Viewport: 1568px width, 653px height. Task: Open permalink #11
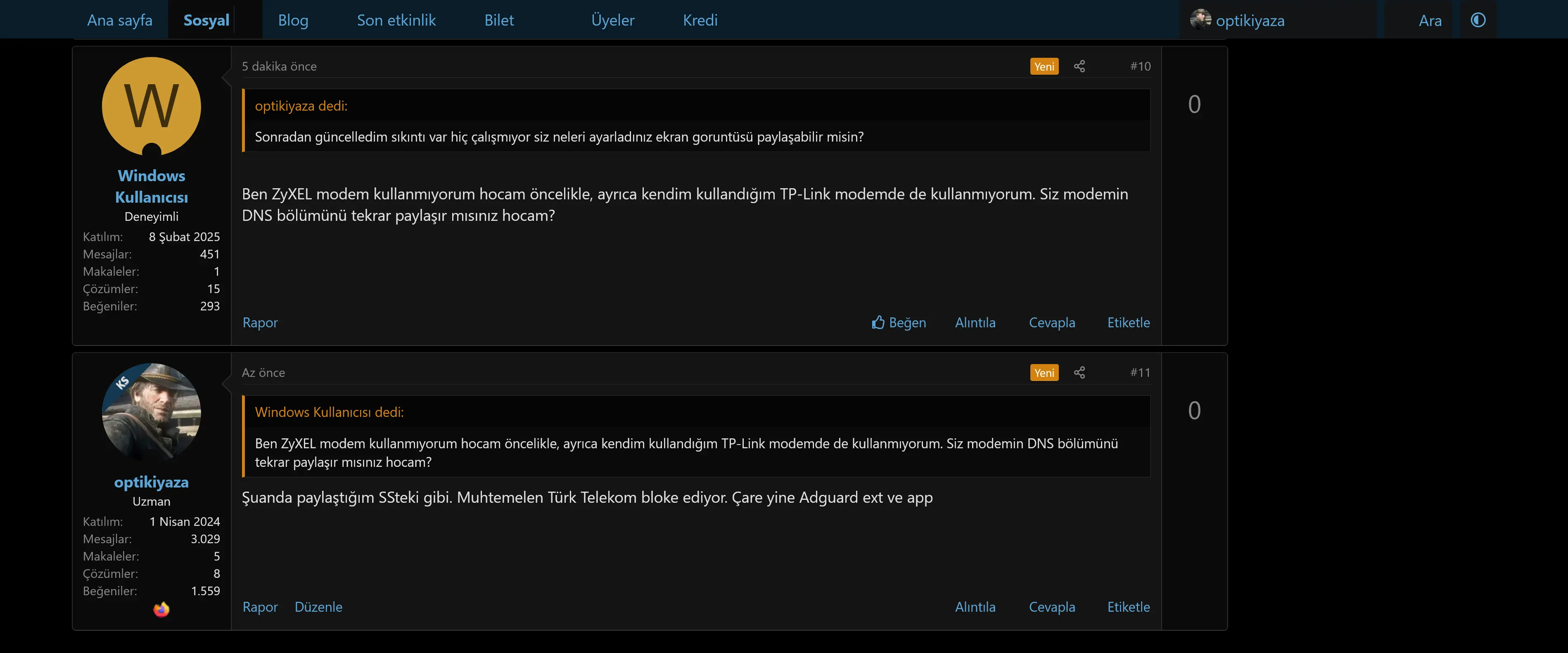tap(1140, 372)
